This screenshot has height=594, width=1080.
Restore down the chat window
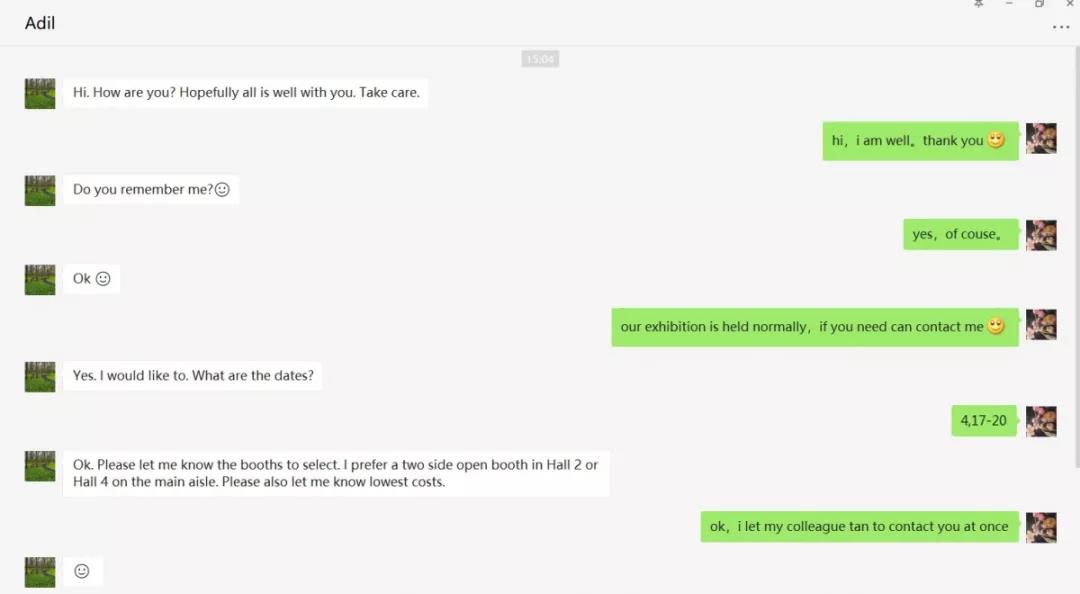[1039, 5]
